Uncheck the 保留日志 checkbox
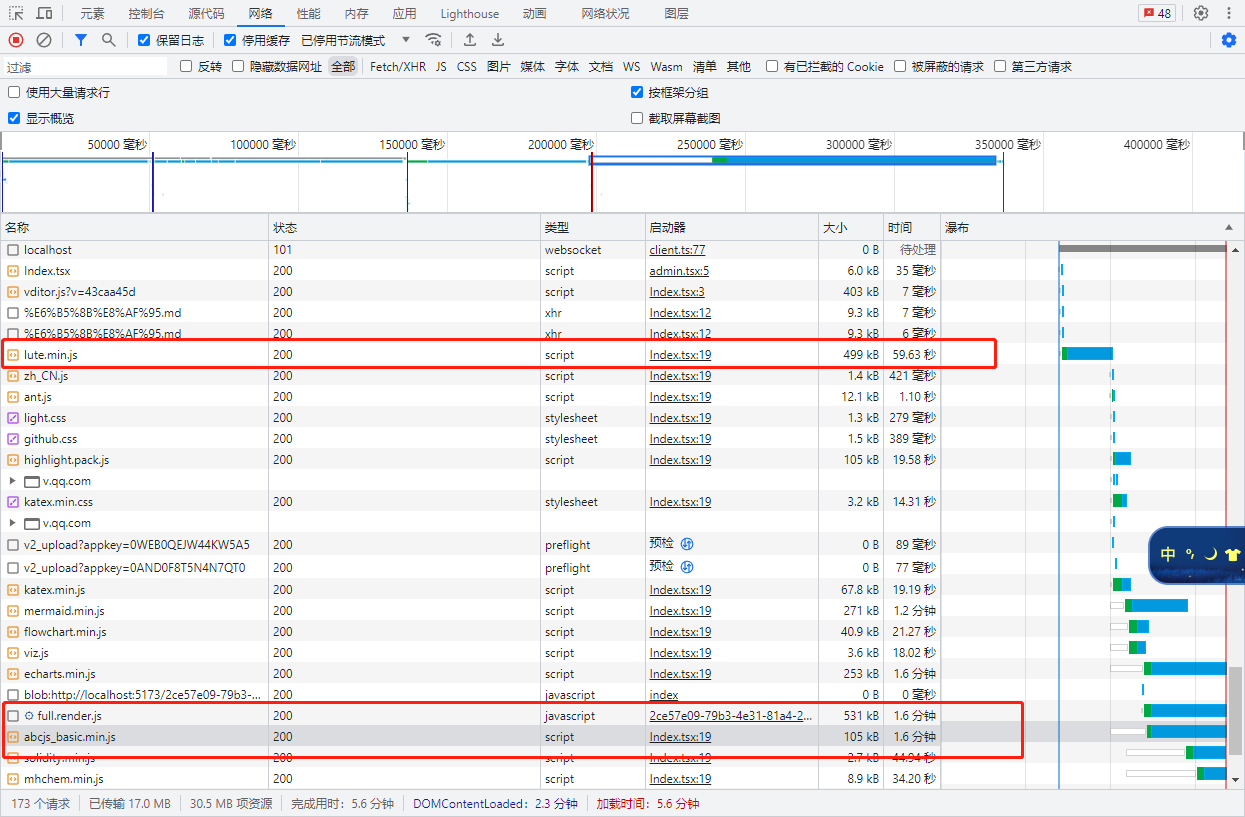 tap(144, 40)
